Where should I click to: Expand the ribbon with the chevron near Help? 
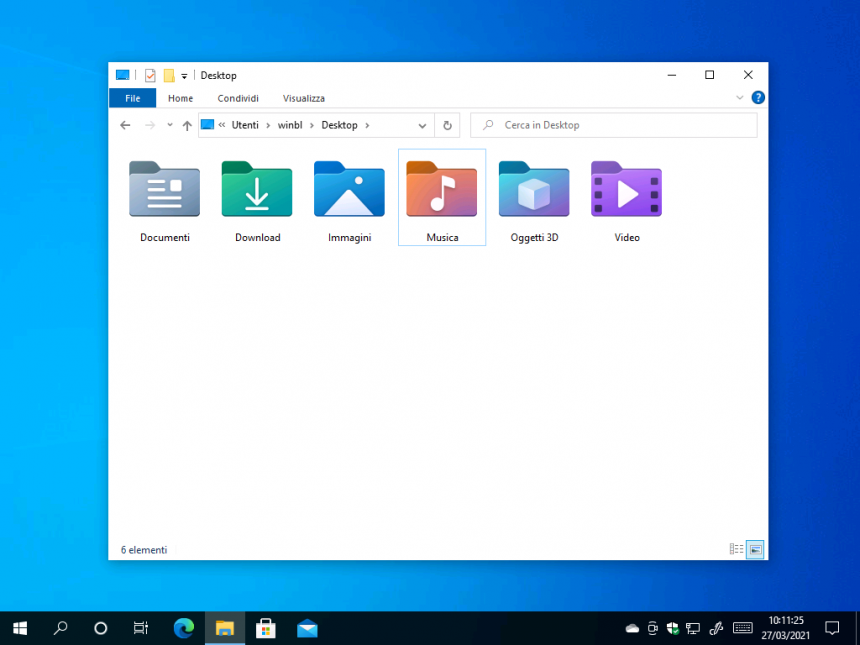tap(739, 97)
